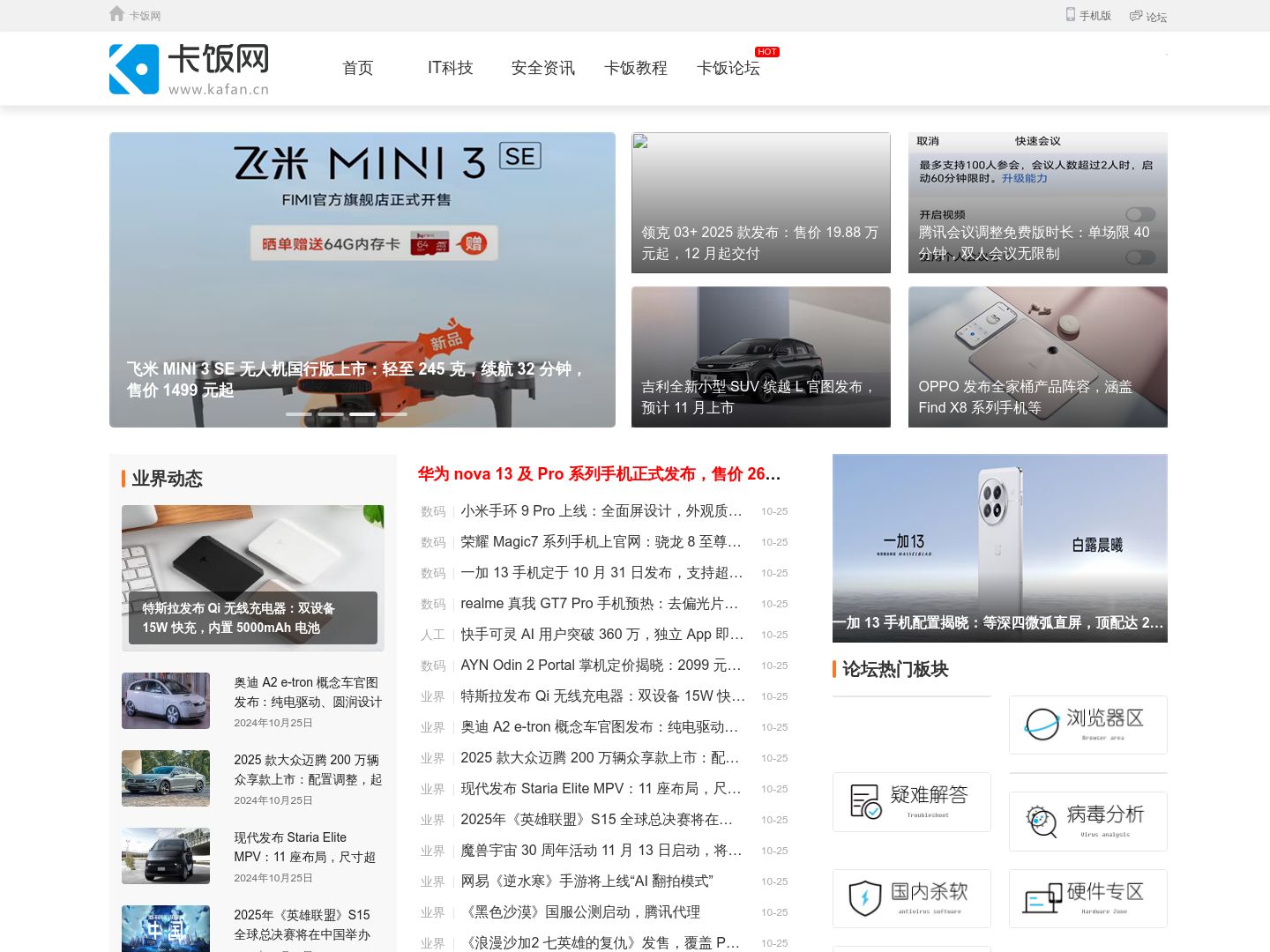This screenshot has height=952, width=1270.
Task: Open list item 特斯拉发布 Qi 无线充电器
Action: [x=603, y=696]
